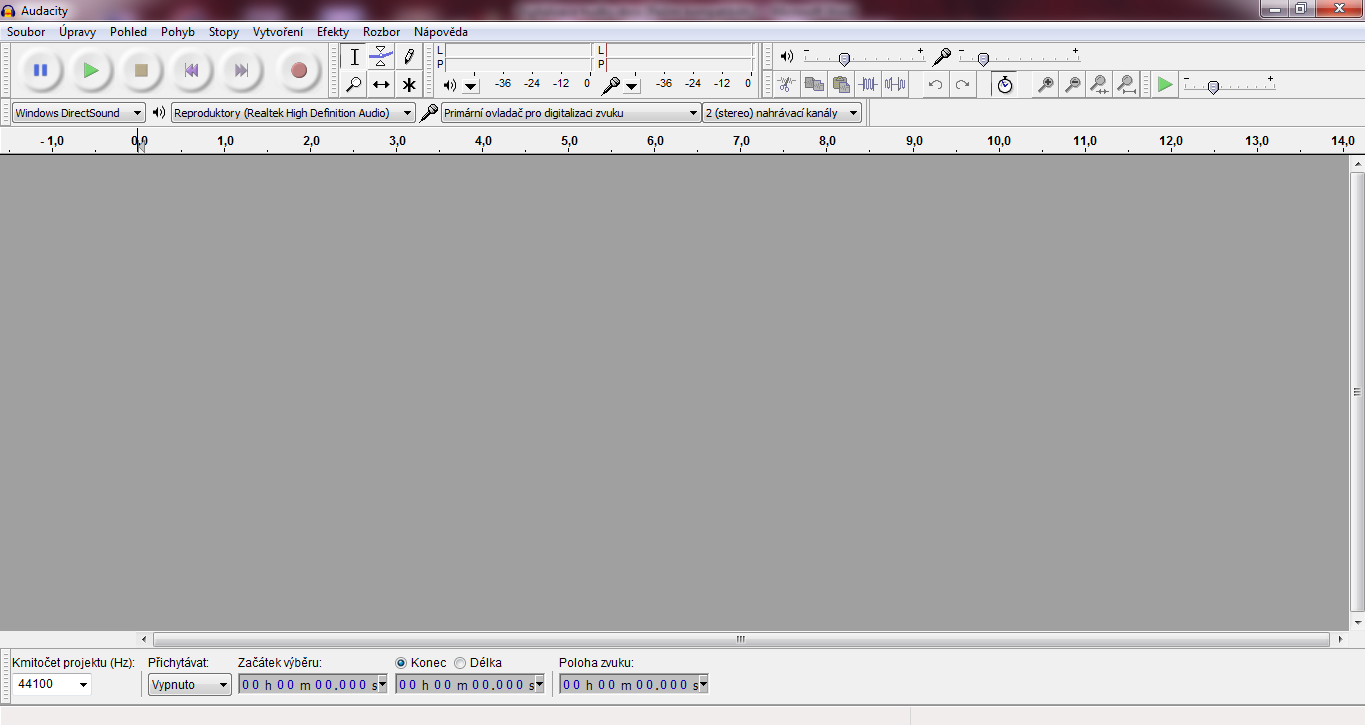The width and height of the screenshot is (1365, 725).
Task: Click the Paste icon in the edit toolbar
Action: click(x=841, y=85)
